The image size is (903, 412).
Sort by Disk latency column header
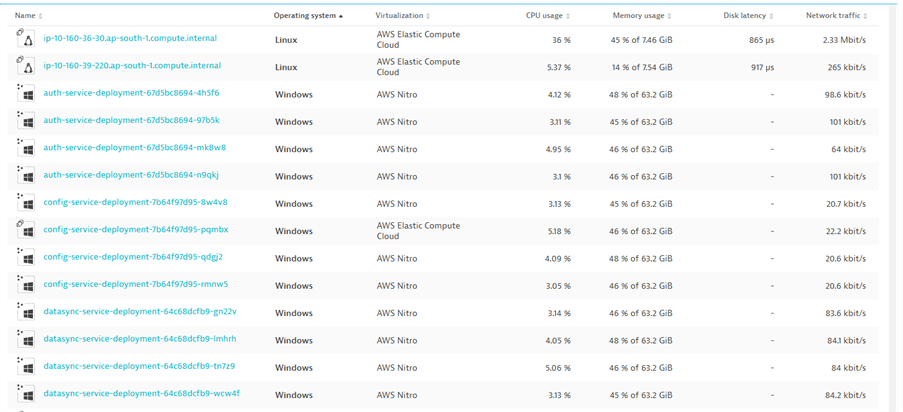click(748, 16)
